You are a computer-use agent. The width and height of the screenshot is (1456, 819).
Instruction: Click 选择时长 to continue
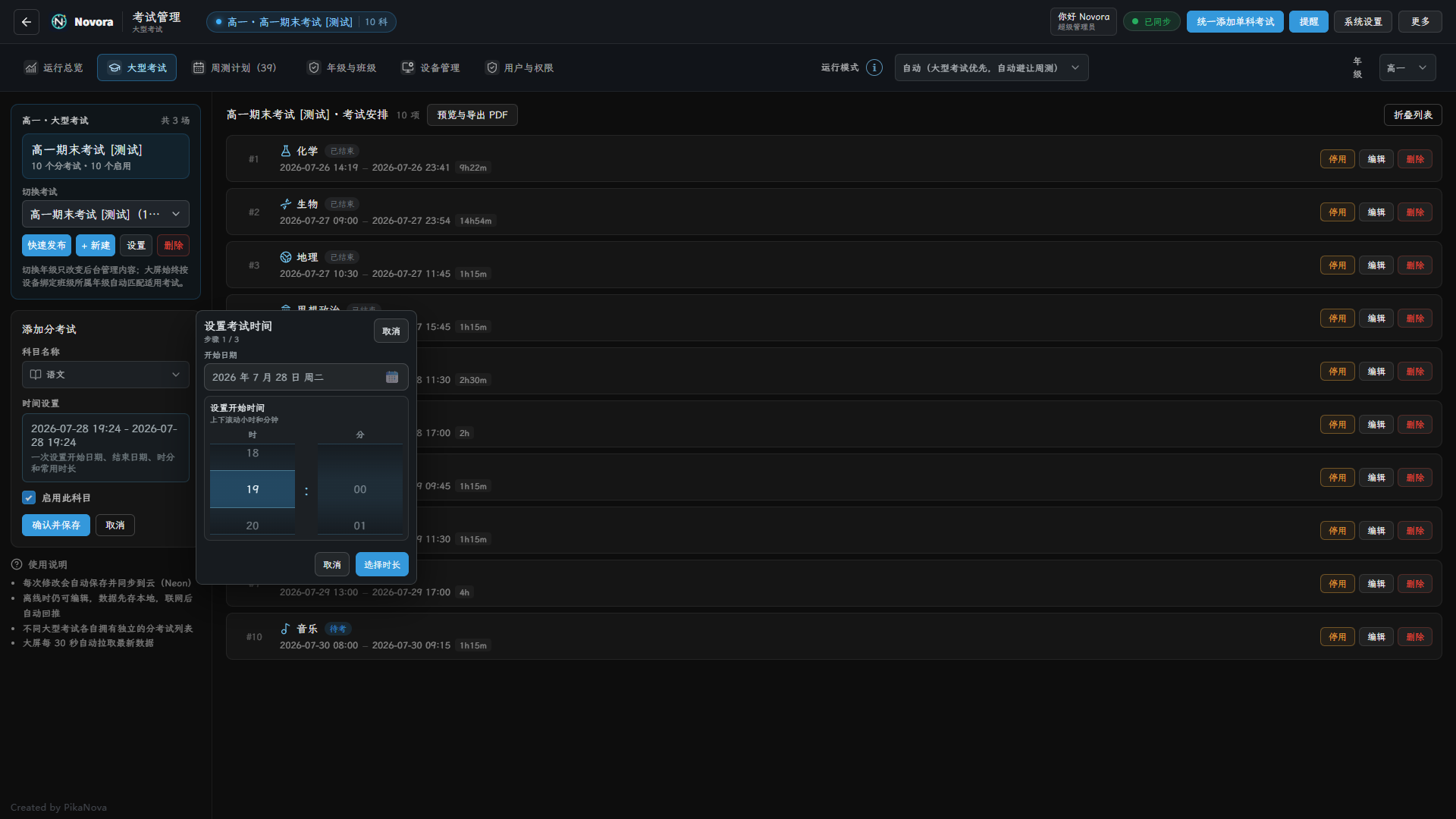pyautogui.click(x=382, y=564)
